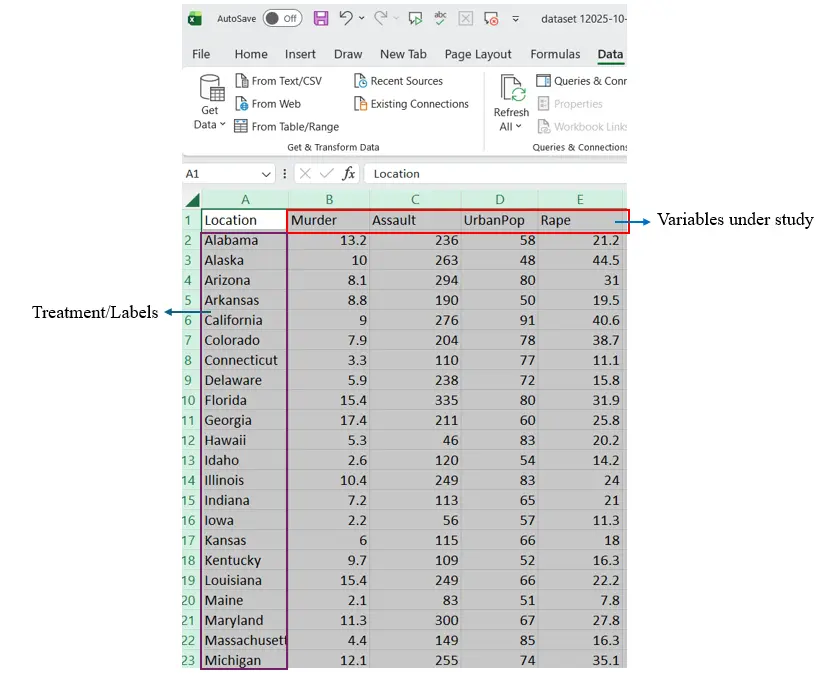
Task: Open the Undo history dropdown arrow
Action: click(x=361, y=18)
